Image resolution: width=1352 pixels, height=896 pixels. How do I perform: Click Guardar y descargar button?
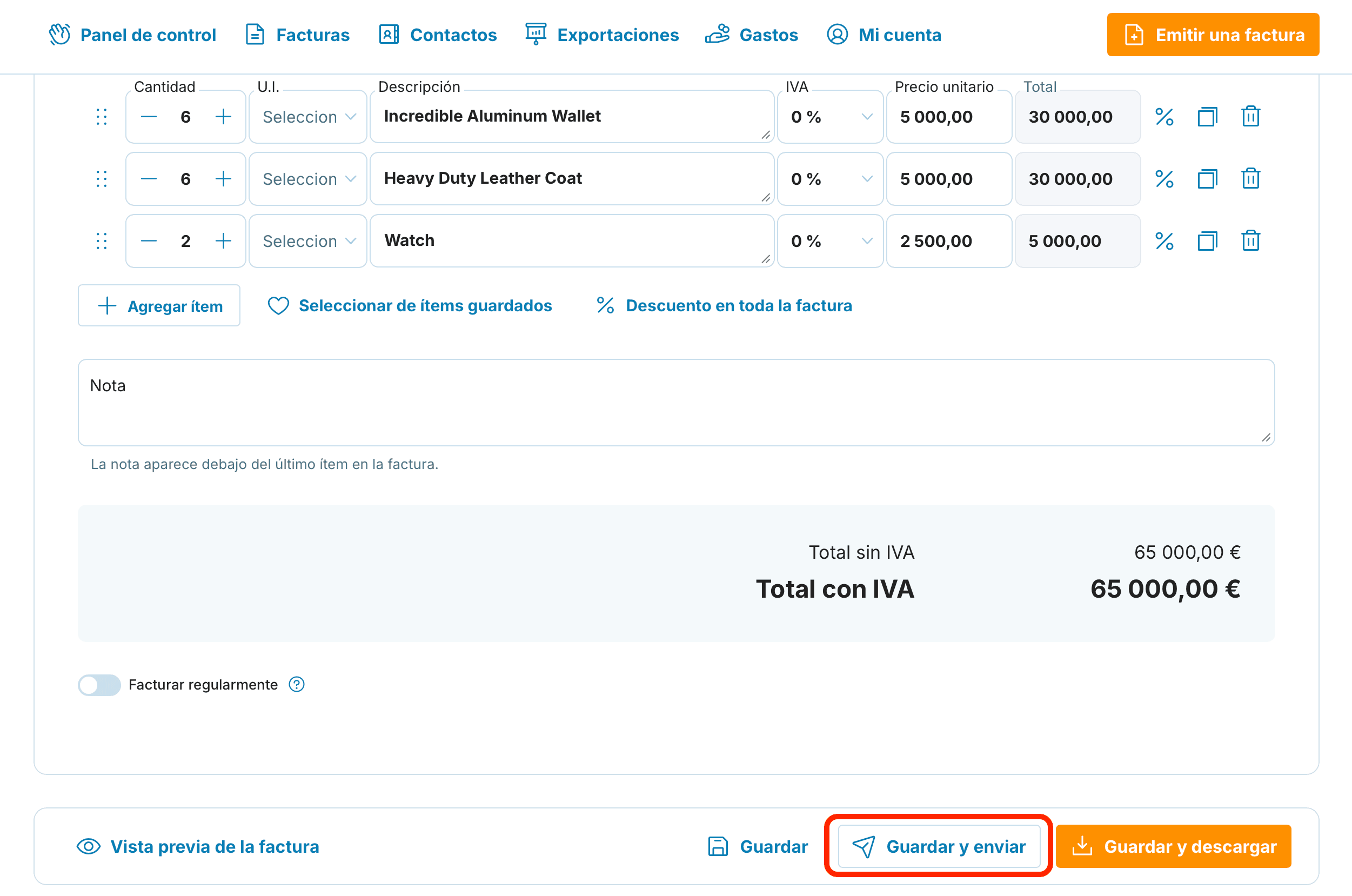click(1174, 846)
